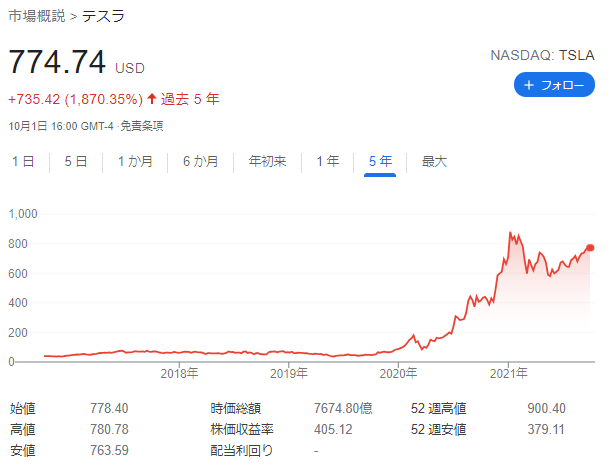Click the 2021年 axis label
Image resolution: width=610 pixels, height=474 pixels.
(x=508, y=374)
